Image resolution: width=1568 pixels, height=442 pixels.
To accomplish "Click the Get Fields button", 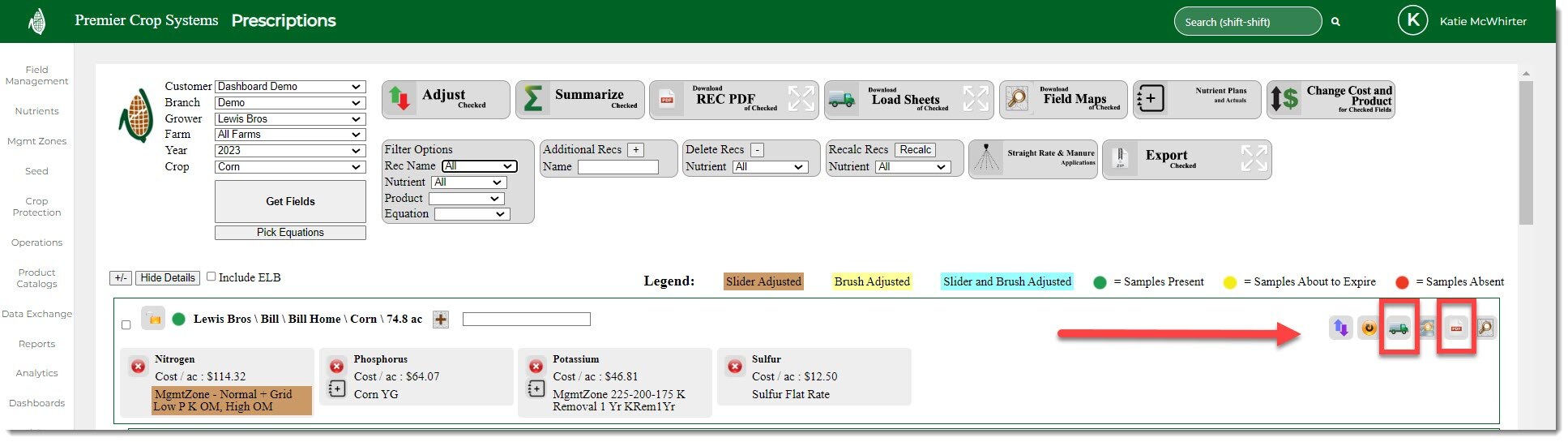I will [x=290, y=201].
